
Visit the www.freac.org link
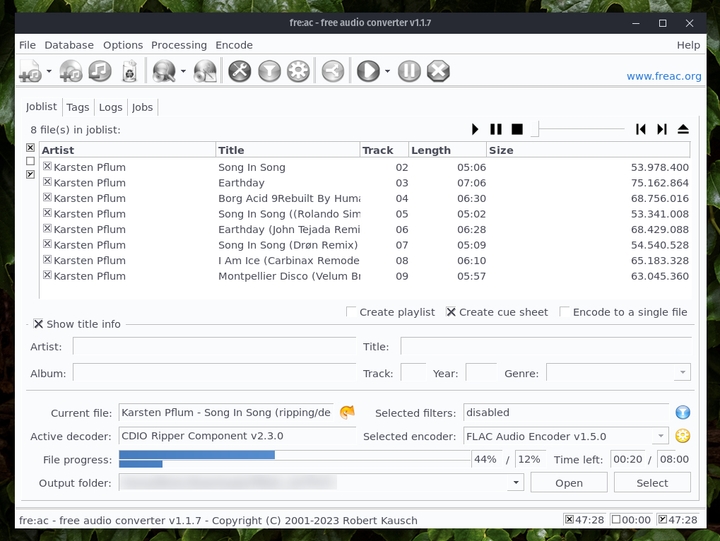click(664, 76)
